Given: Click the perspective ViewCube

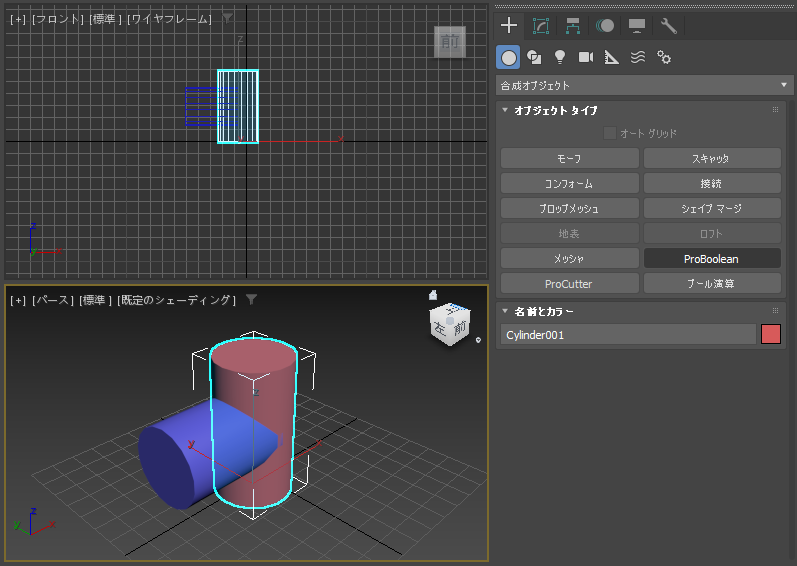Looking at the screenshot, I should point(450,325).
